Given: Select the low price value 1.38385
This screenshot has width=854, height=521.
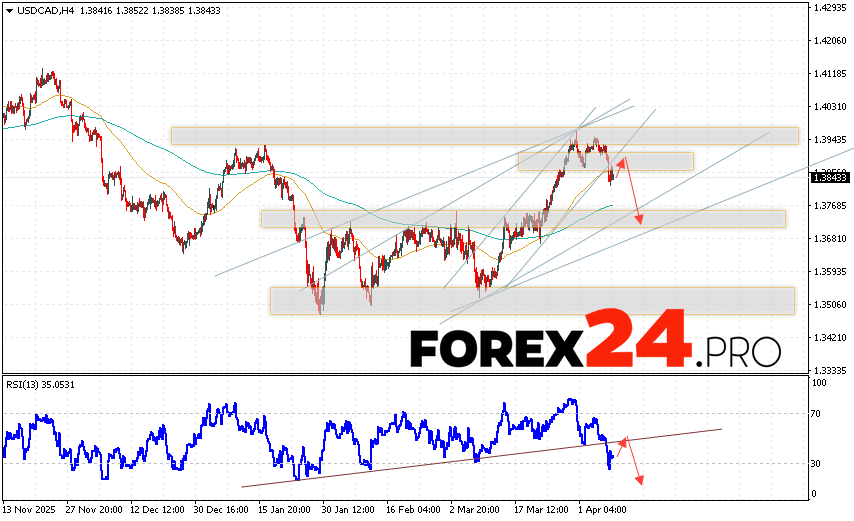Looking at the screenshot, I should coord(168,11).
